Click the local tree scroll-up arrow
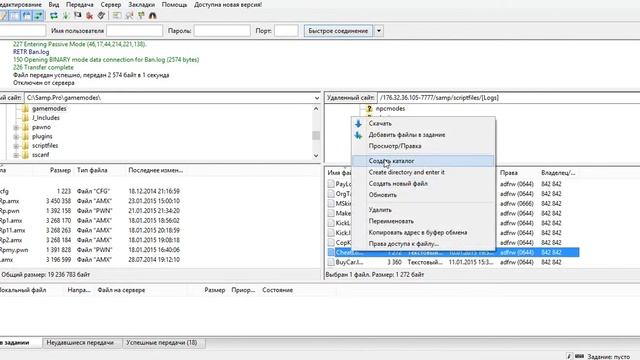640x360 pixels. click(x=316, y=109)
